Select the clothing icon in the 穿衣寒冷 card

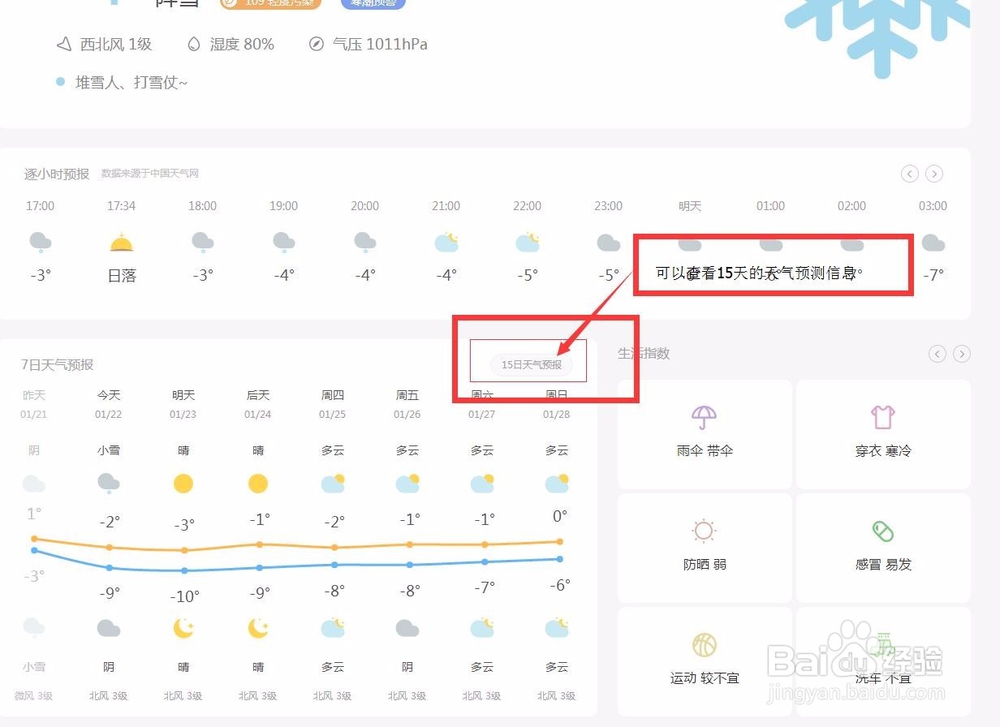[883, 418]
